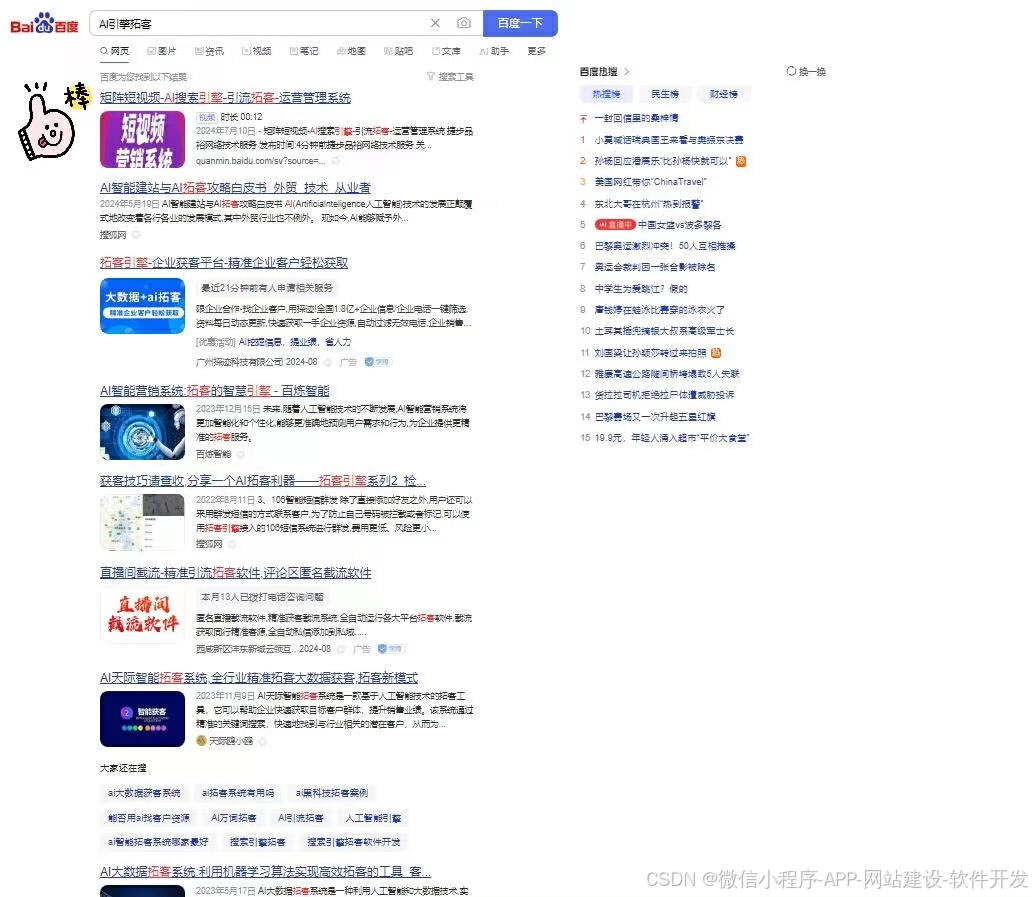This screenshot has width=1032, height=897.
Task: Click related search ai智能拓客系统哪家最好
Action: 158,842
